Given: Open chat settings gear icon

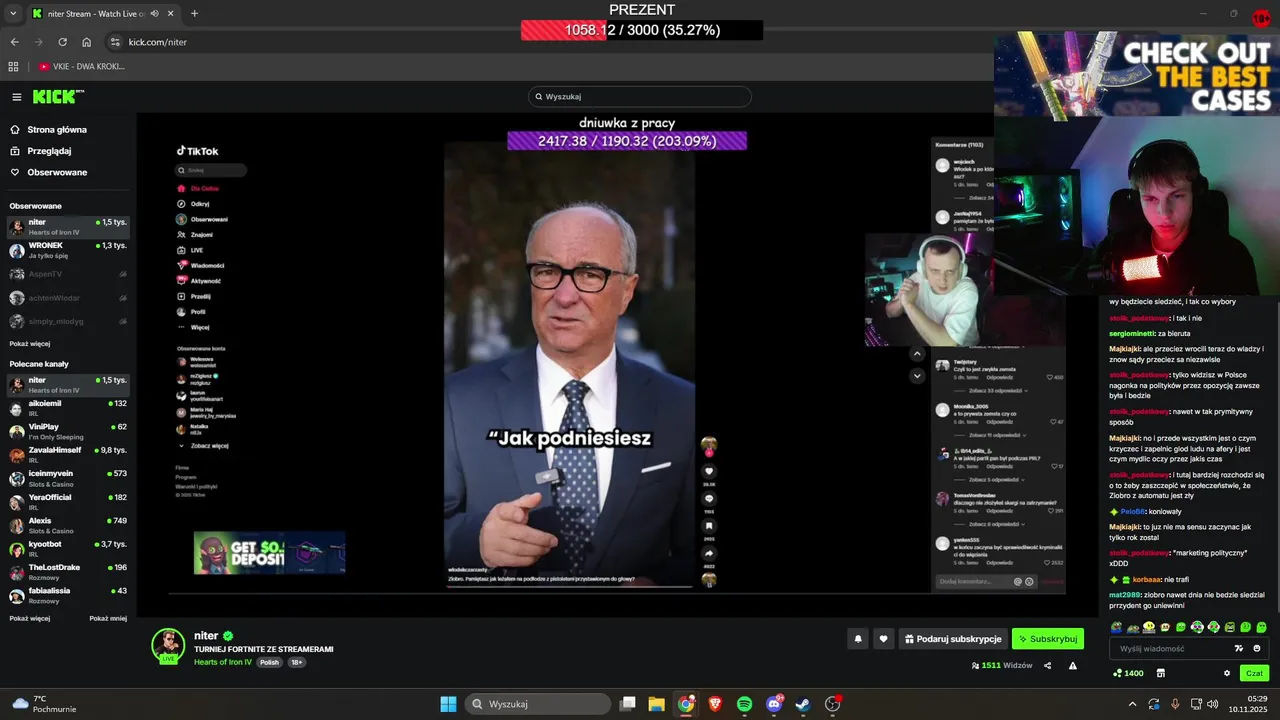Looking at the screenshot, I should (x=1227, y=673).
